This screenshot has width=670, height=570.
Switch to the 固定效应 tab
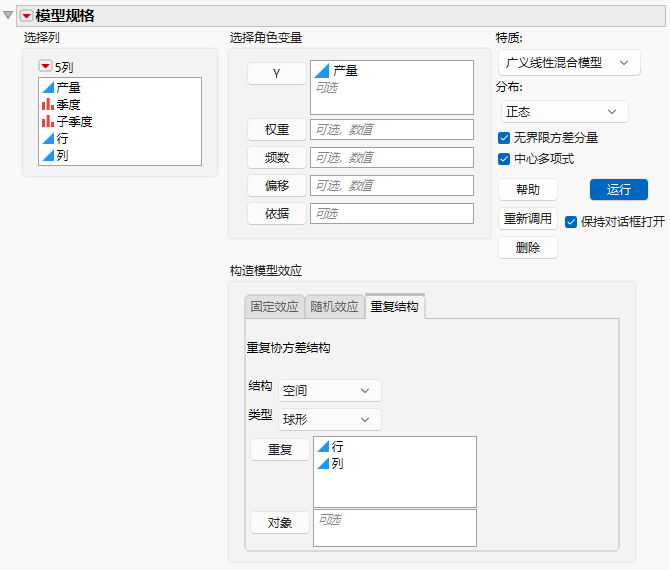pos(274,307)
